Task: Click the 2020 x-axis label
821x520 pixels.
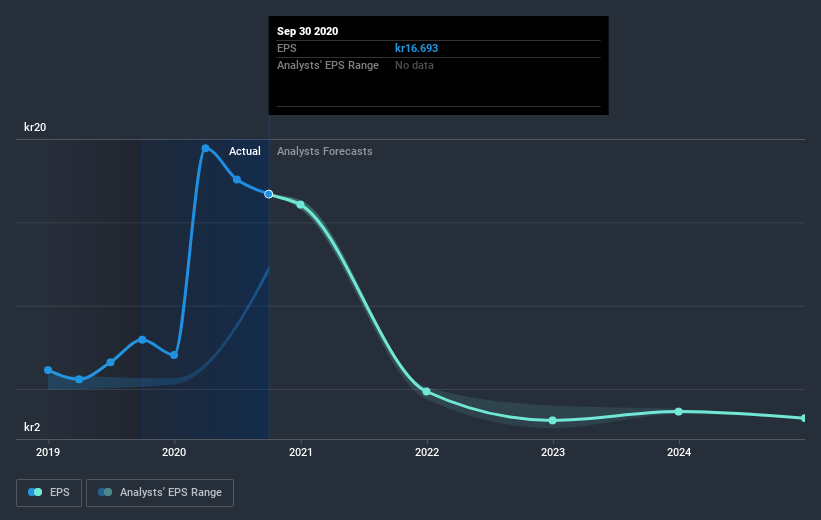Action: 174,452
